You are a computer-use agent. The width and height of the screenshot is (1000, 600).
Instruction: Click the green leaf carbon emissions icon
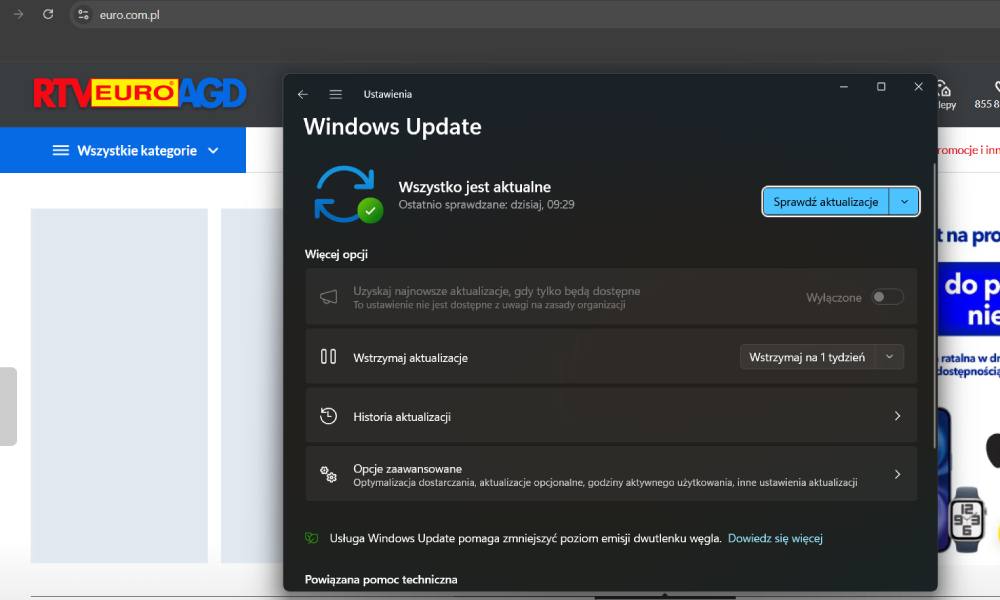pos(312,538)
